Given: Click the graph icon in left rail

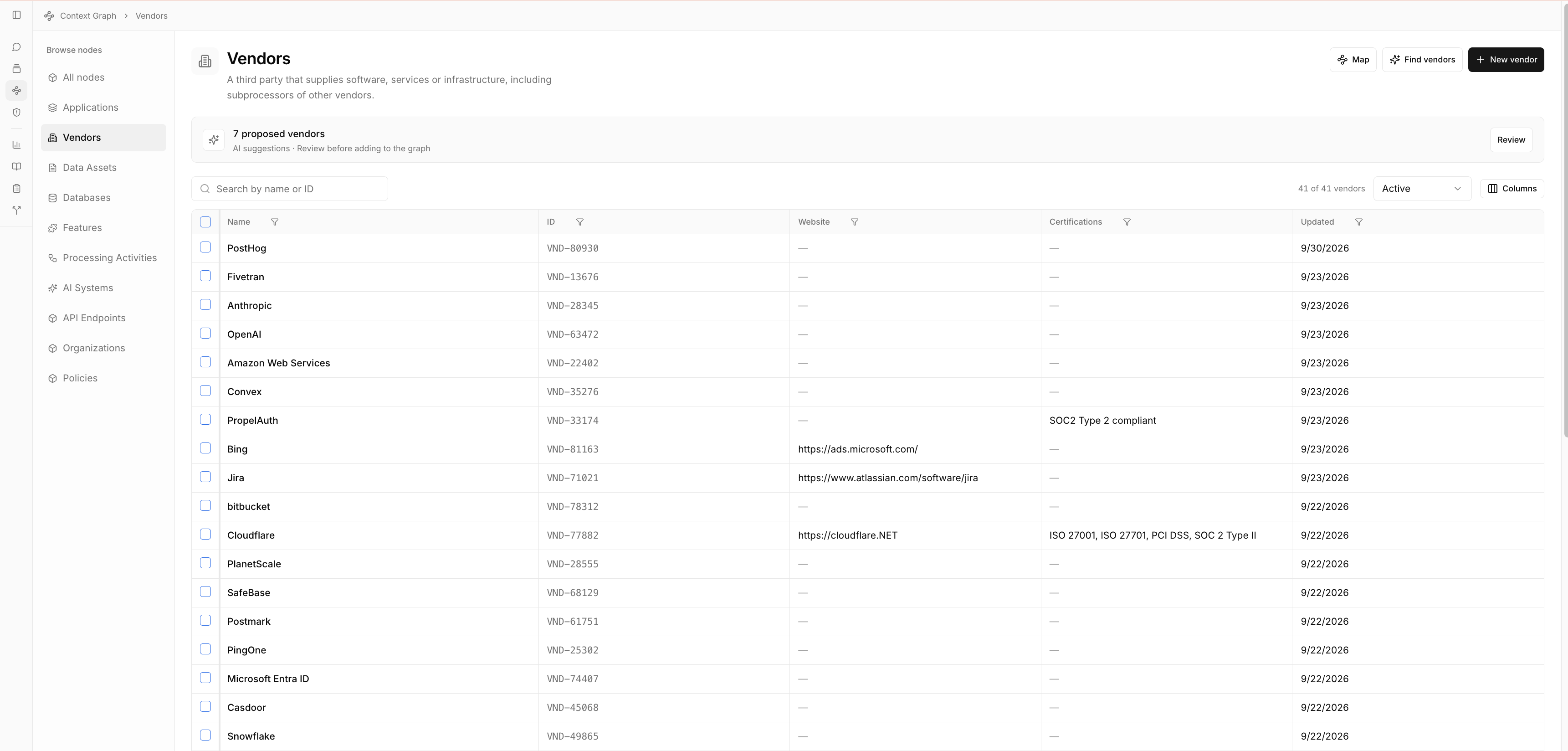Looking at the screenshot, I should pos(16,91).
